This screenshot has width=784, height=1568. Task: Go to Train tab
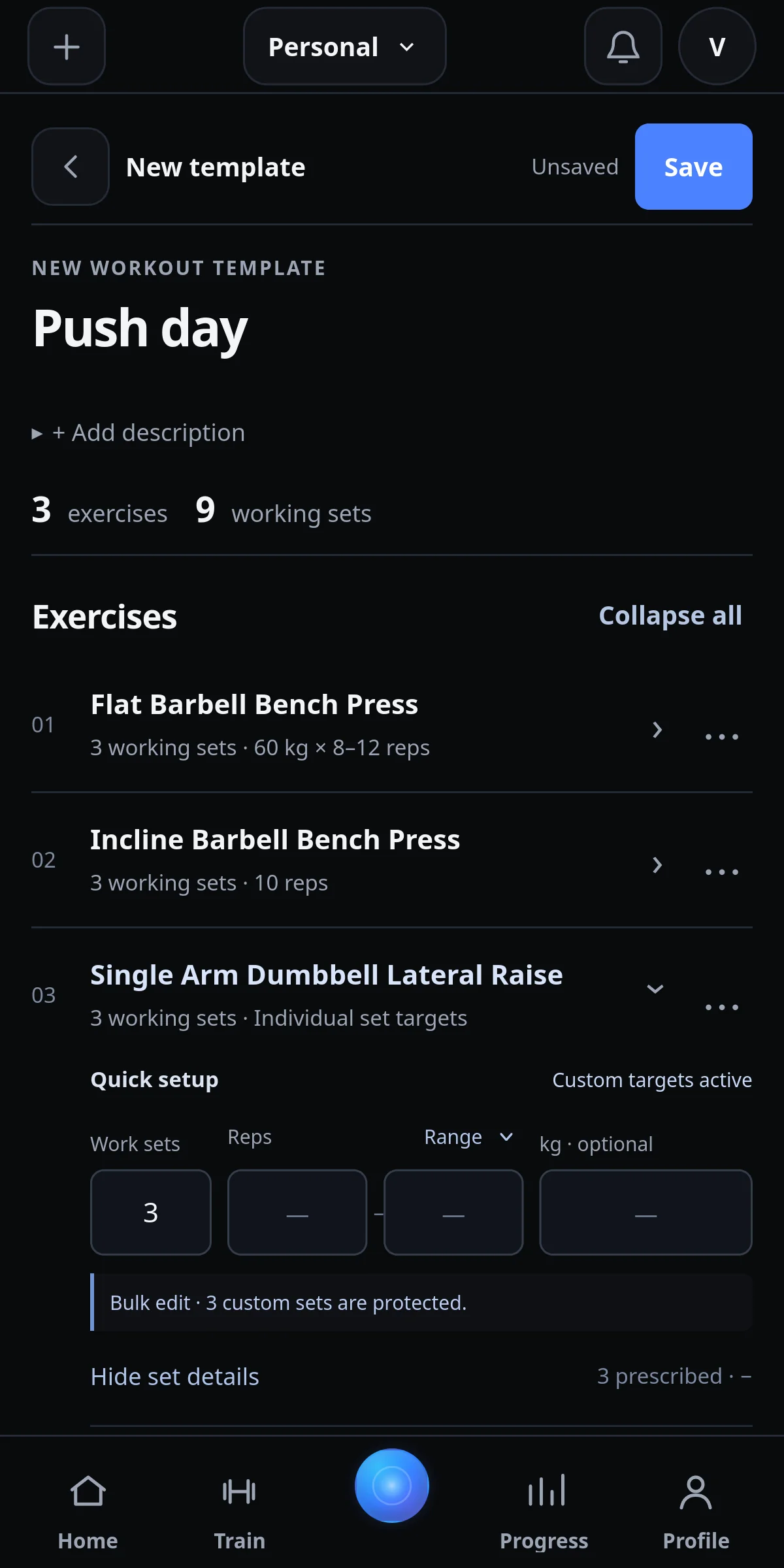(240, 1512)
